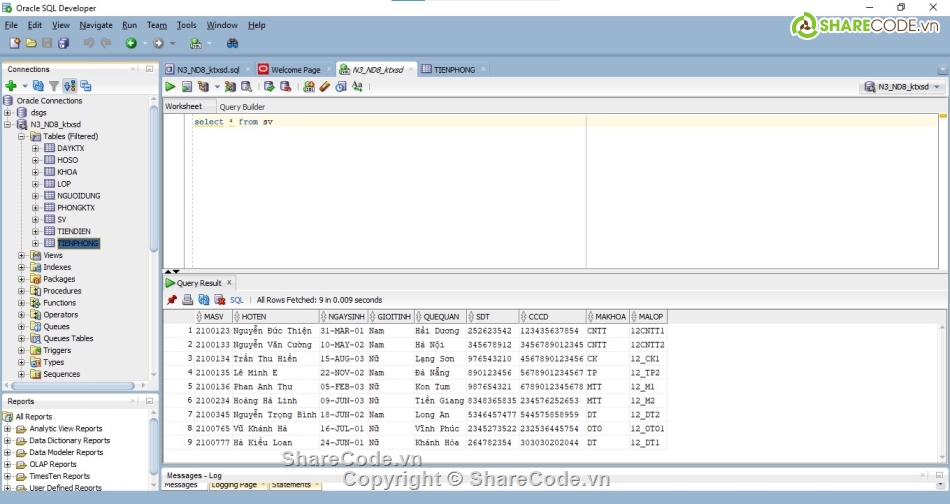Add a new connection with green plus
950x504 pixels.
(11, 86)
